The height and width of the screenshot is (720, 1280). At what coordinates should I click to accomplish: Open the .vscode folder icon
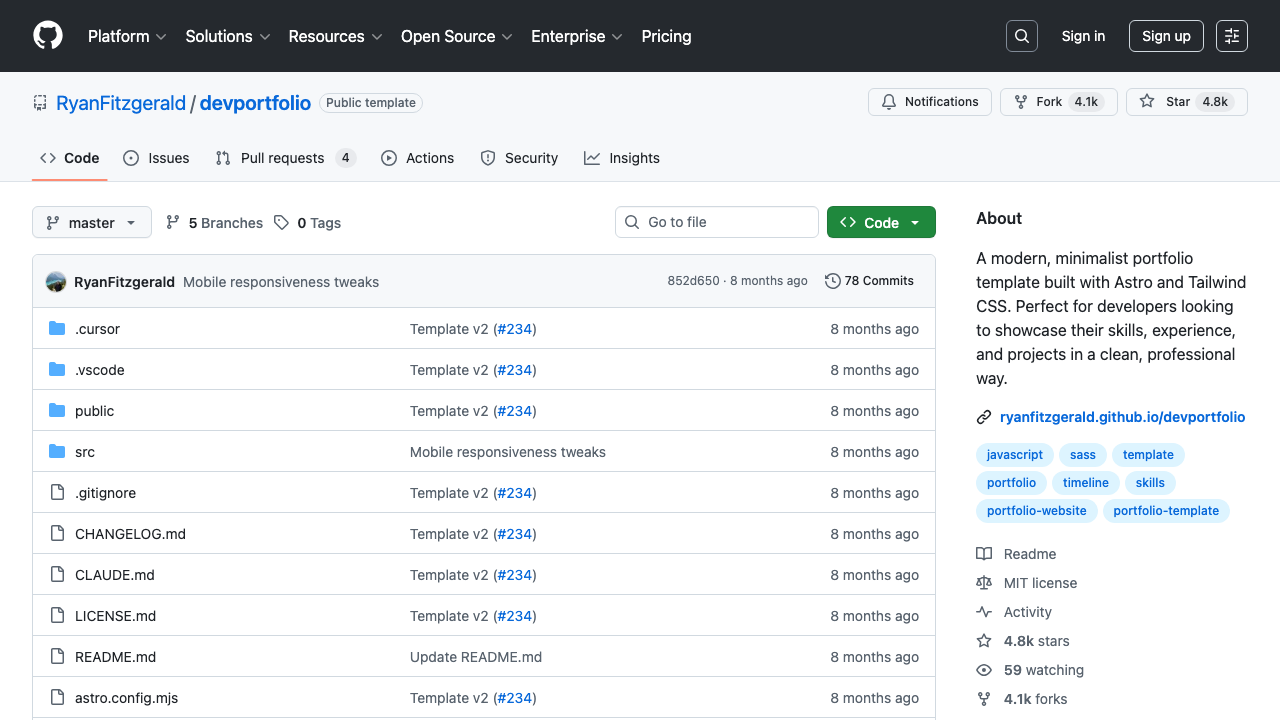[57, 369]
